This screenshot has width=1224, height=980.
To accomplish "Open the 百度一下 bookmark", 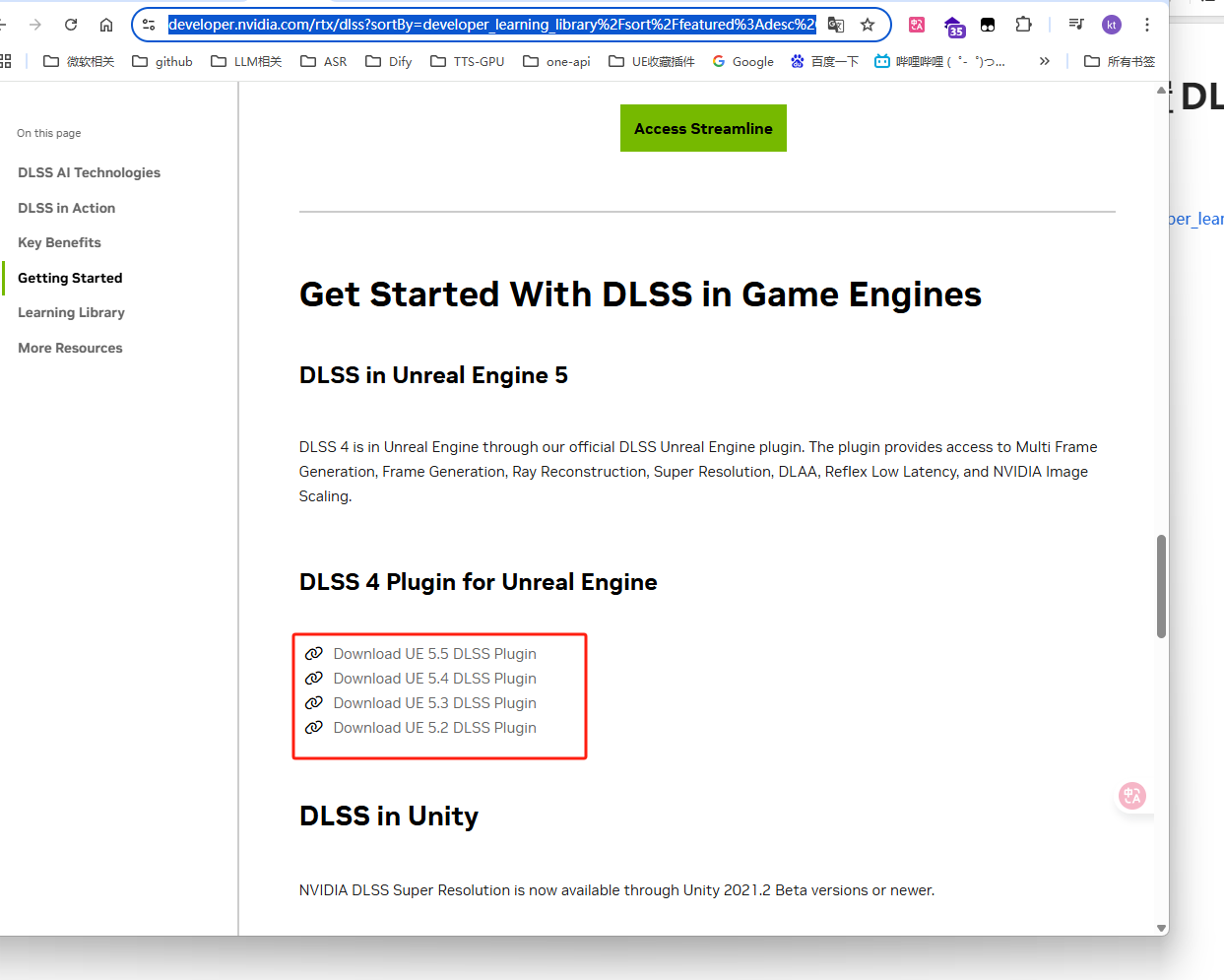I will (x=824, y=61).
